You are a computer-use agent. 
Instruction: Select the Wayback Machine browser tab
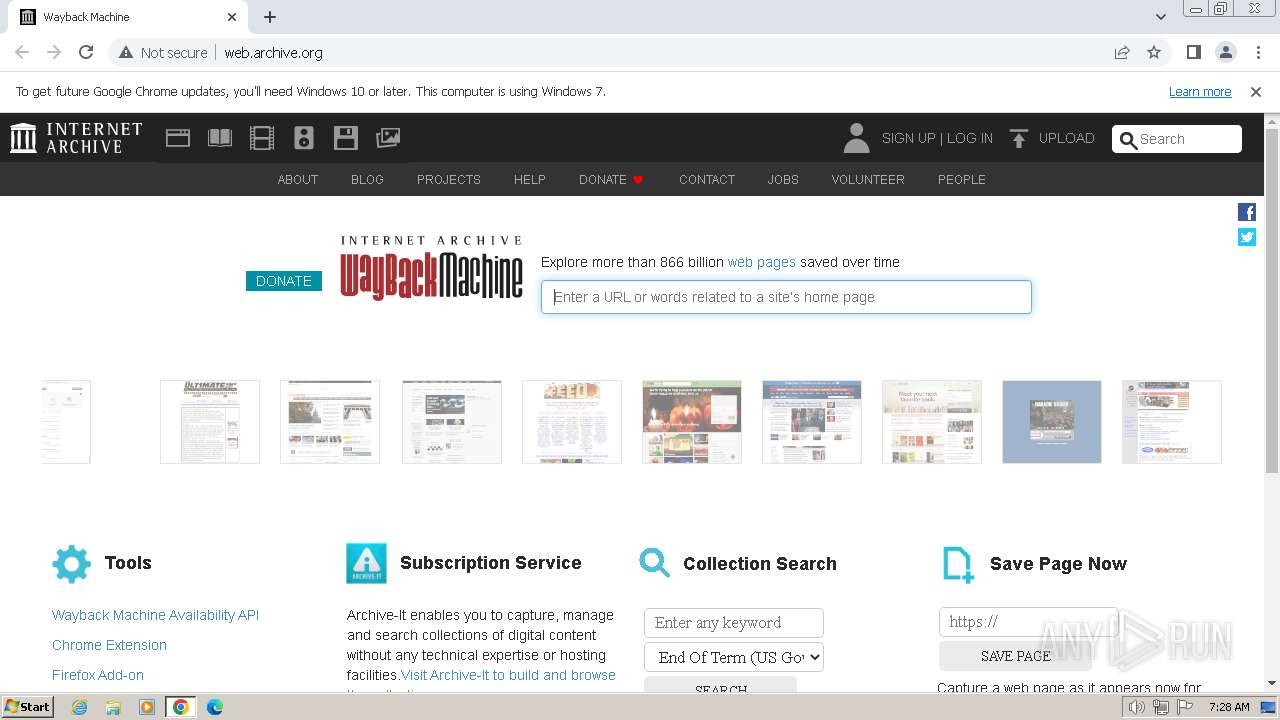(x=127, y=17)
